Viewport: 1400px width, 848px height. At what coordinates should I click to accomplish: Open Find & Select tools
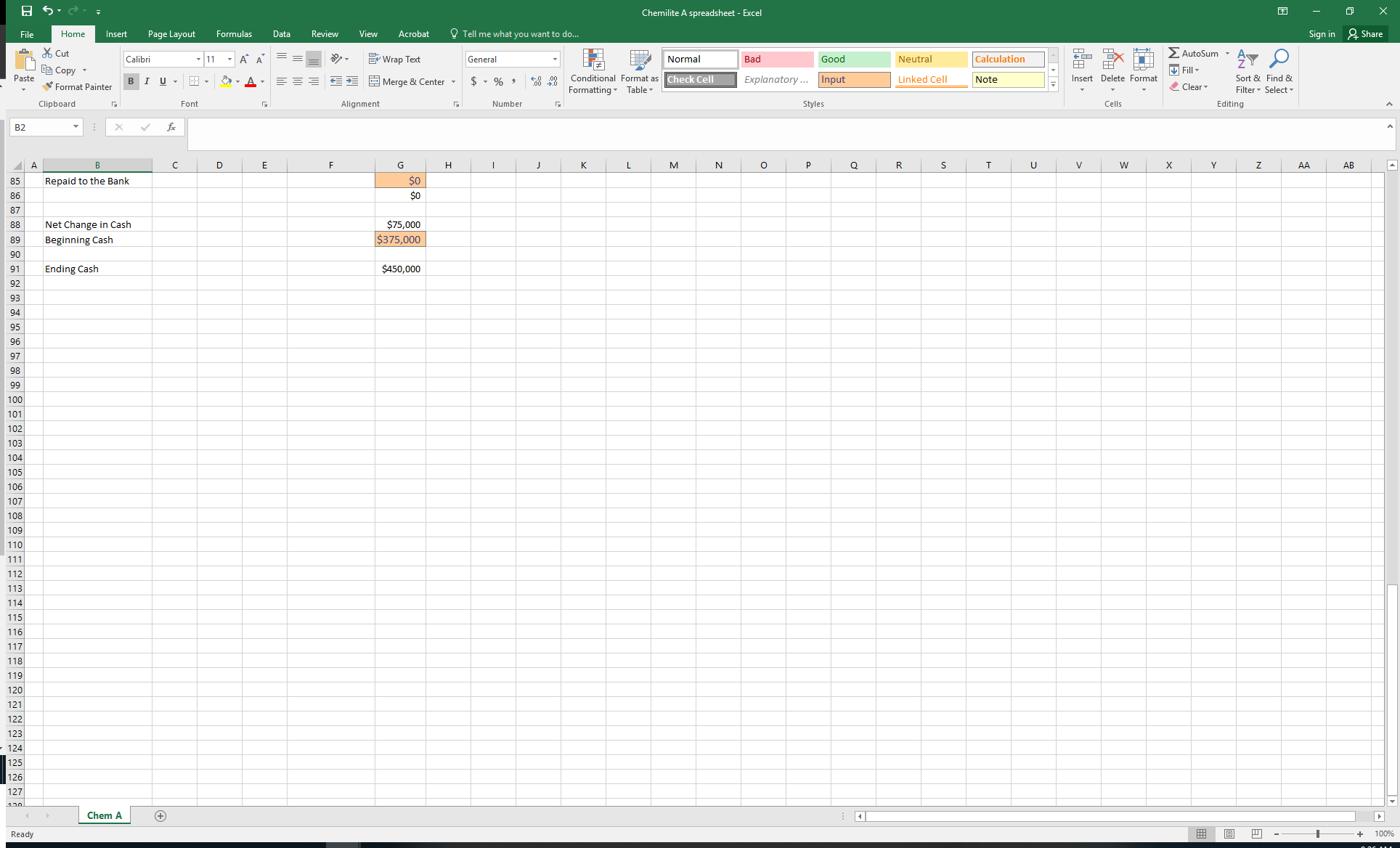point(1279,71)
